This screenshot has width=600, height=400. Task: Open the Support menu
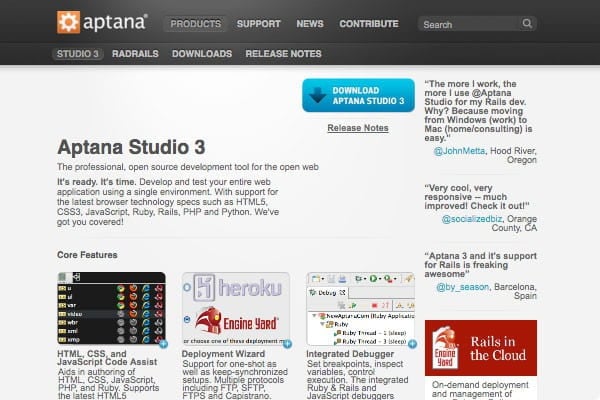pos(259,24)
